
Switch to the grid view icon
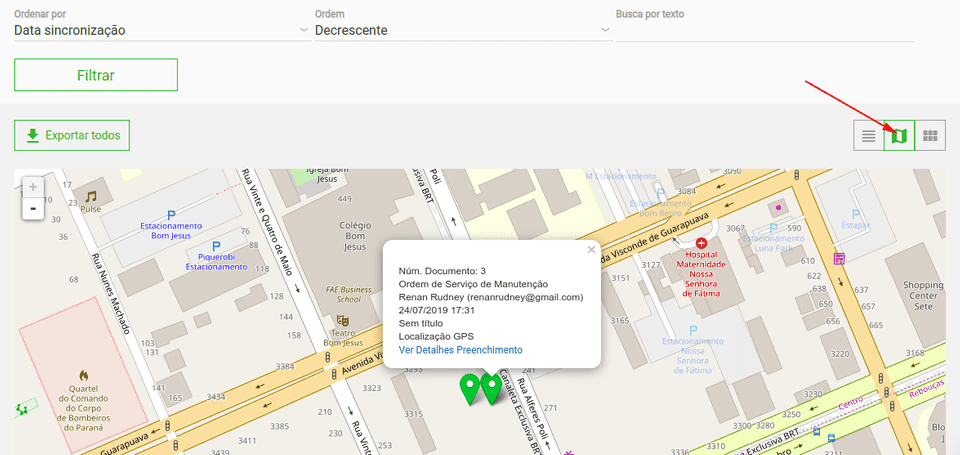930,135
